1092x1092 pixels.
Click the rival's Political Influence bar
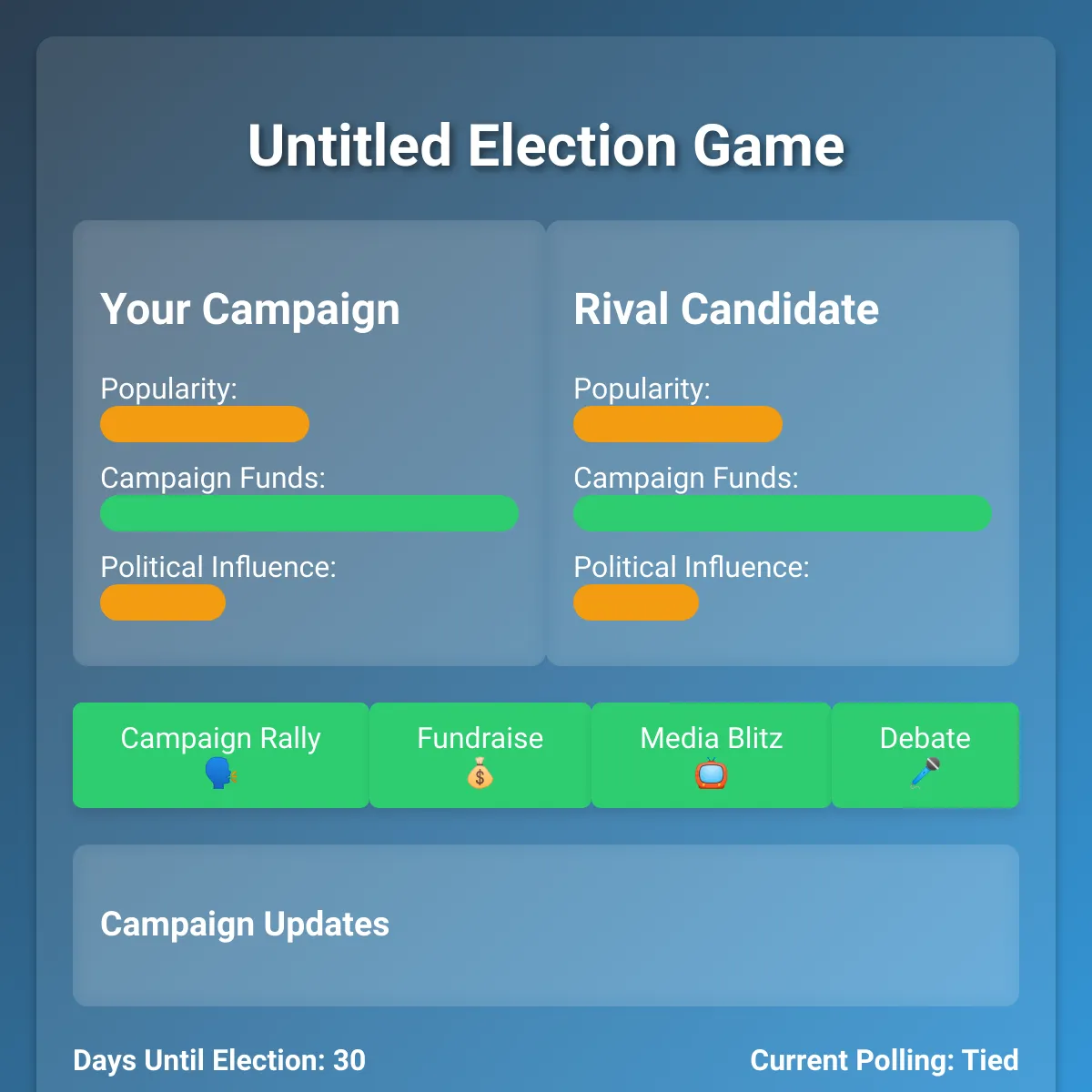click(636, 602)
